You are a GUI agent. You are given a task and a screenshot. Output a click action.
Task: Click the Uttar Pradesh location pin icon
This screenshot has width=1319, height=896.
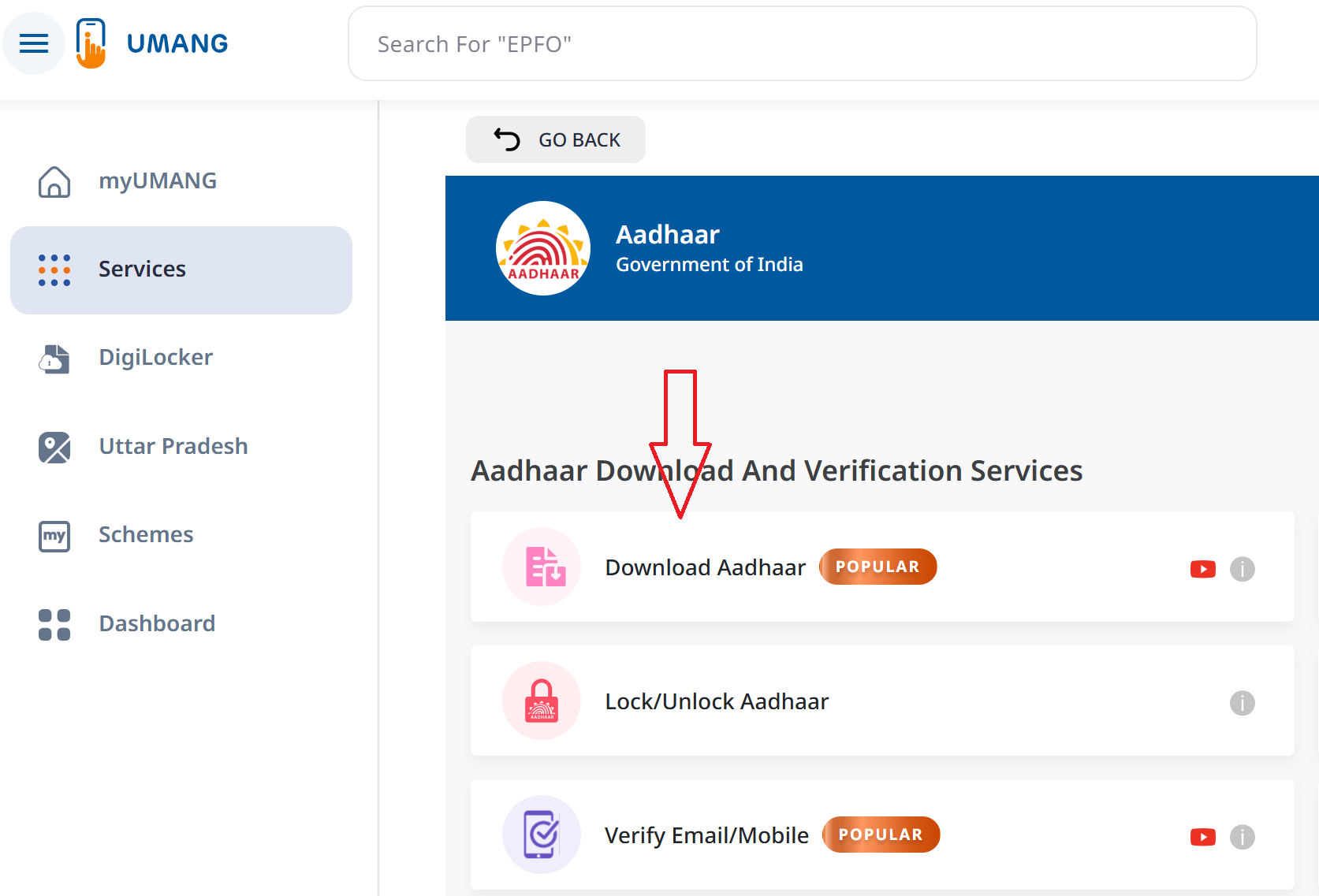coord(54,448)
